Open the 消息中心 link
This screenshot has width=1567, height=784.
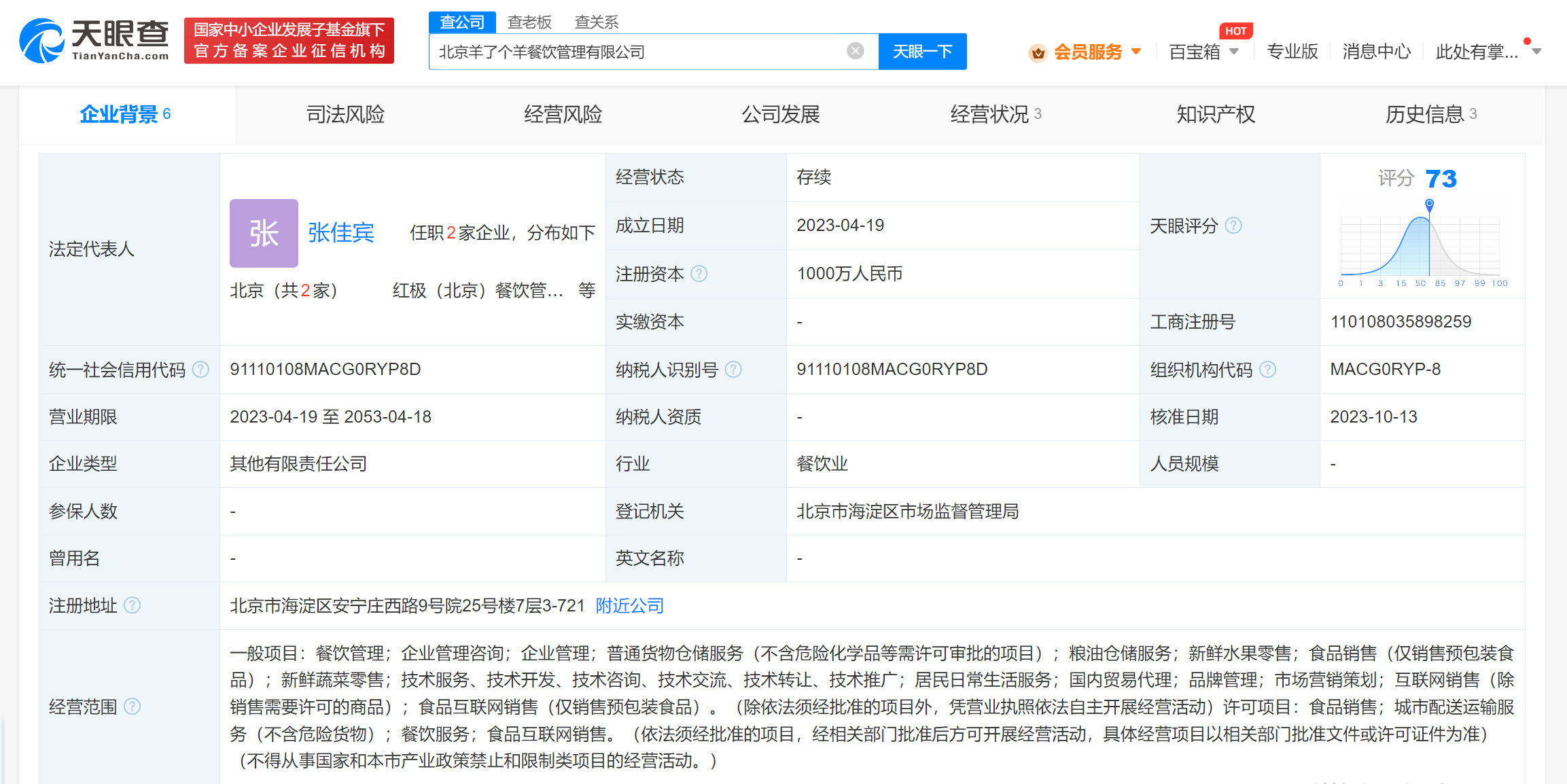pos(1376,52)
